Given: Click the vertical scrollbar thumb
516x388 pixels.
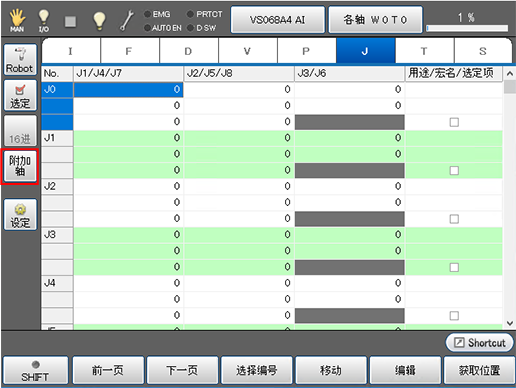Looking at the screenshot, I should (x=510, y=87).
